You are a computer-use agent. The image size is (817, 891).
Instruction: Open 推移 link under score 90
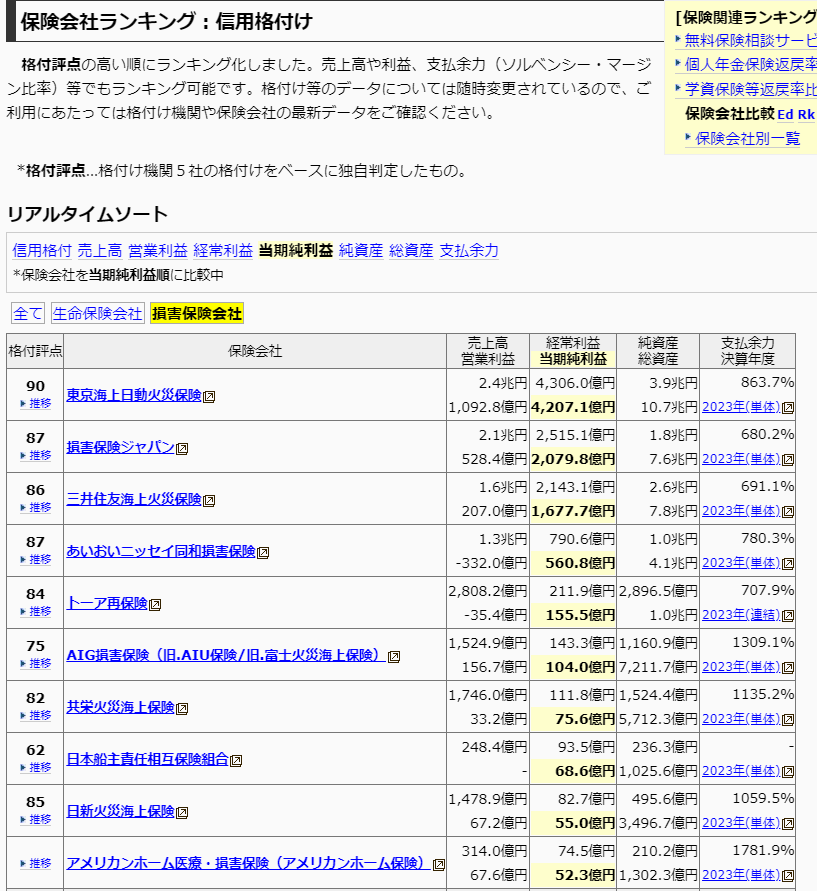pos(36,403)
